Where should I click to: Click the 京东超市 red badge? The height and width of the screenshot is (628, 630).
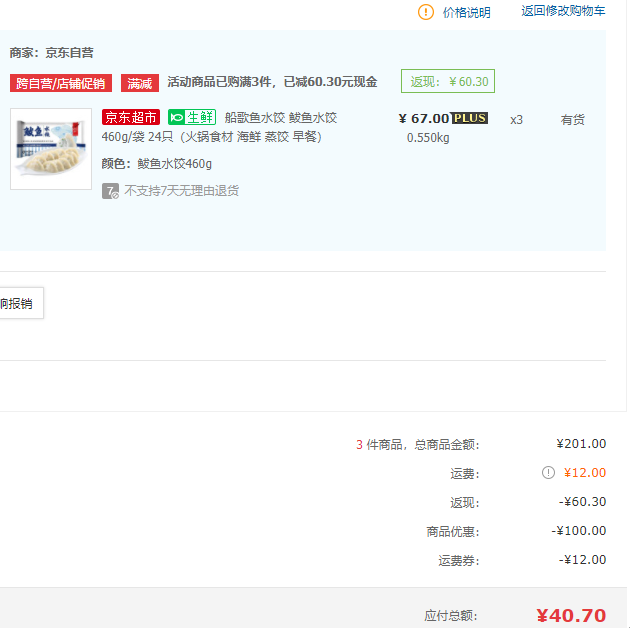131,117
